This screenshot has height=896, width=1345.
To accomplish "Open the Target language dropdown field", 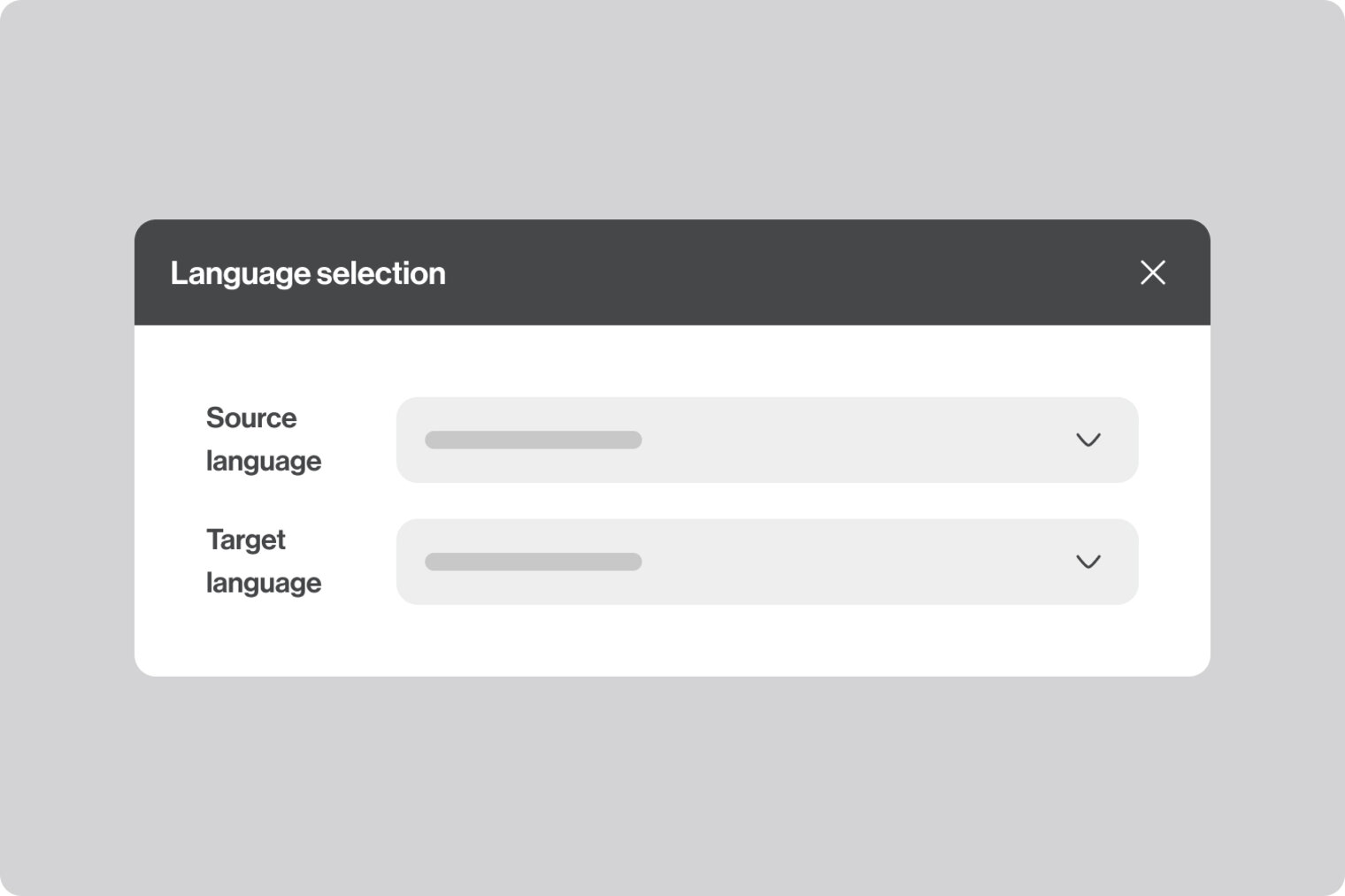I will 766,562.
